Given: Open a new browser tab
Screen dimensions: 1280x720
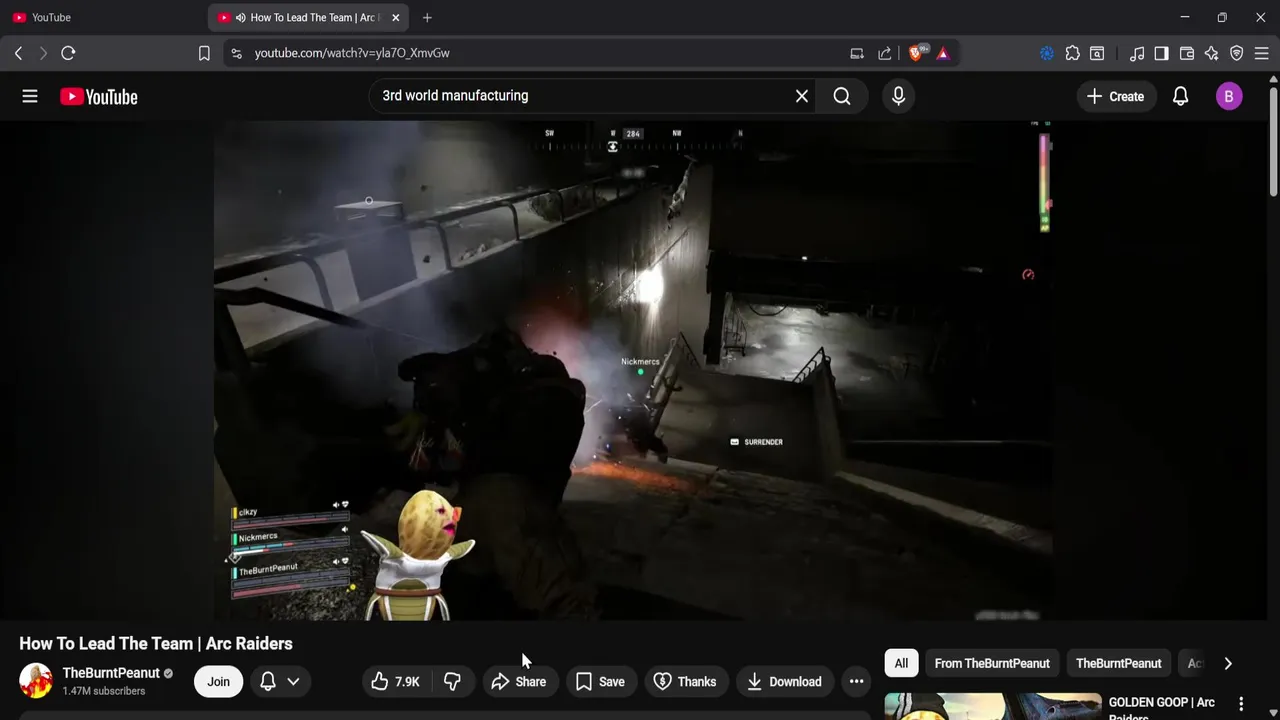Looking at the screenshot, I should (x=427, y=17).
